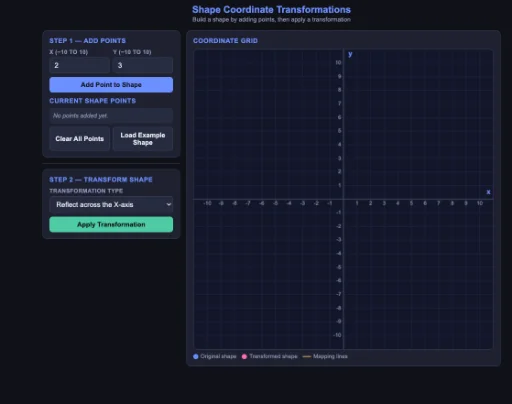This screenshot has width=512, height=404.
Task: Click the 5 tick on the x-axis
Action: click(x=411, y=203)
